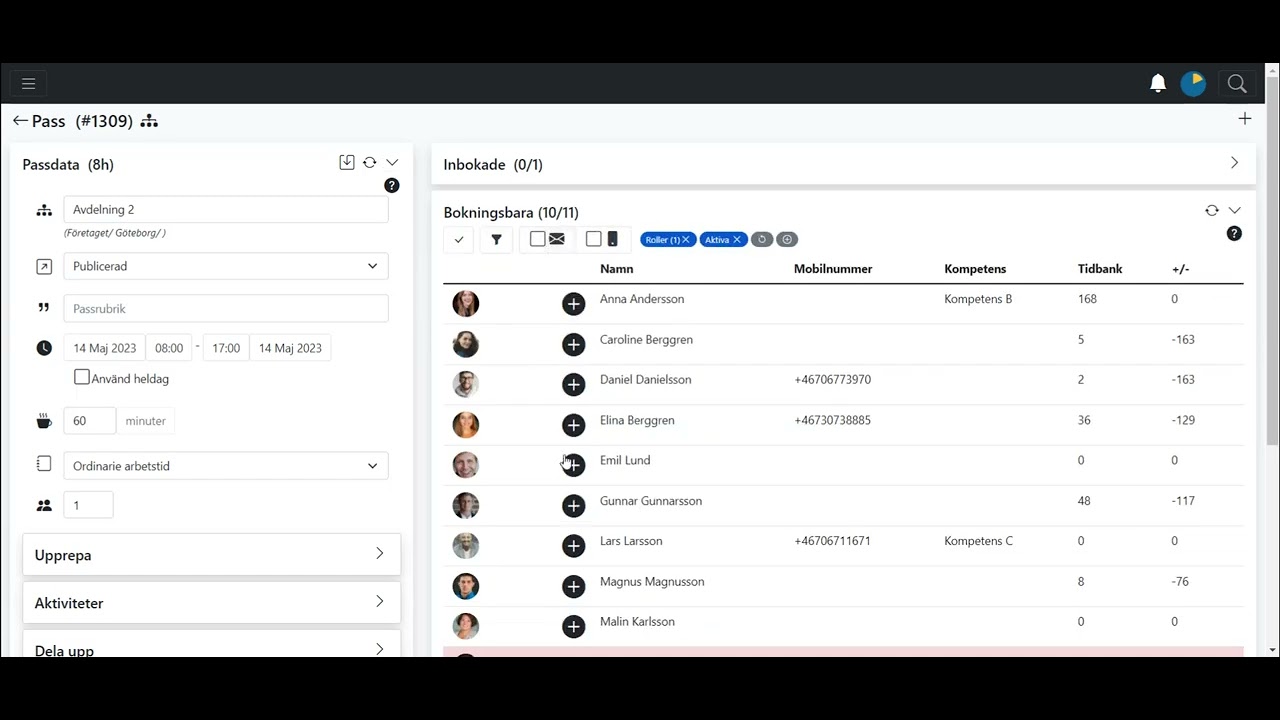Book Emil Lund with plus icon
This screenshot has height=720, width=1280.
tap(573, 465)
